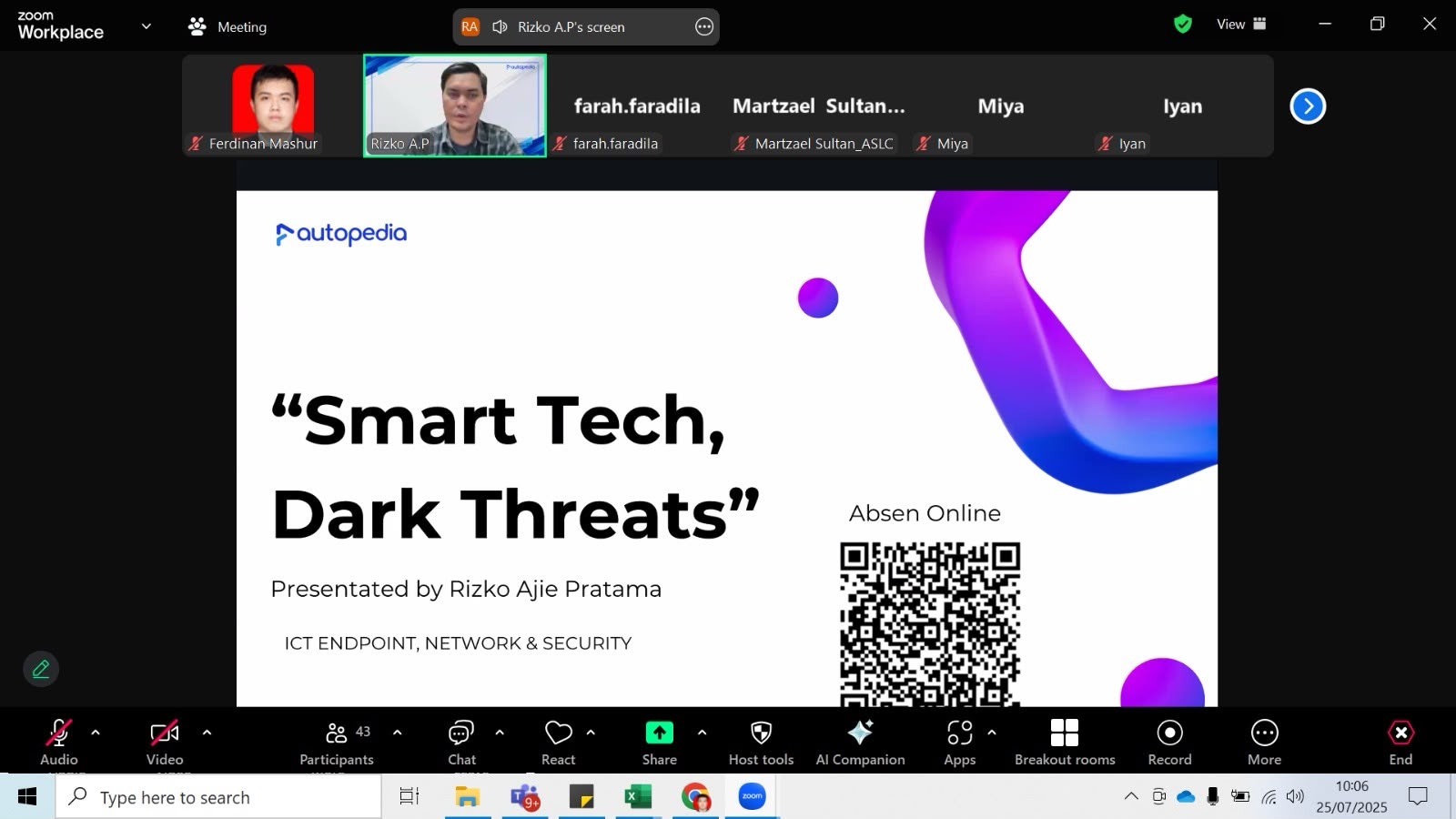Click the Zoom icon in the taskbar
Screen dimensions: 1456x819
point(753,797)
